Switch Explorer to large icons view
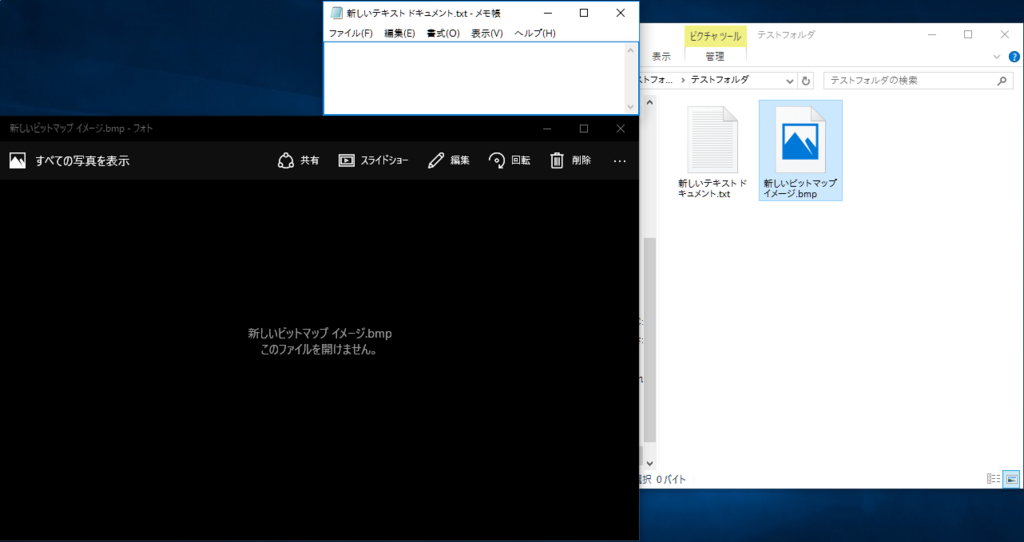Image resolution: width=1024 pixels, height=542 pixels. tap(1011, 479)
